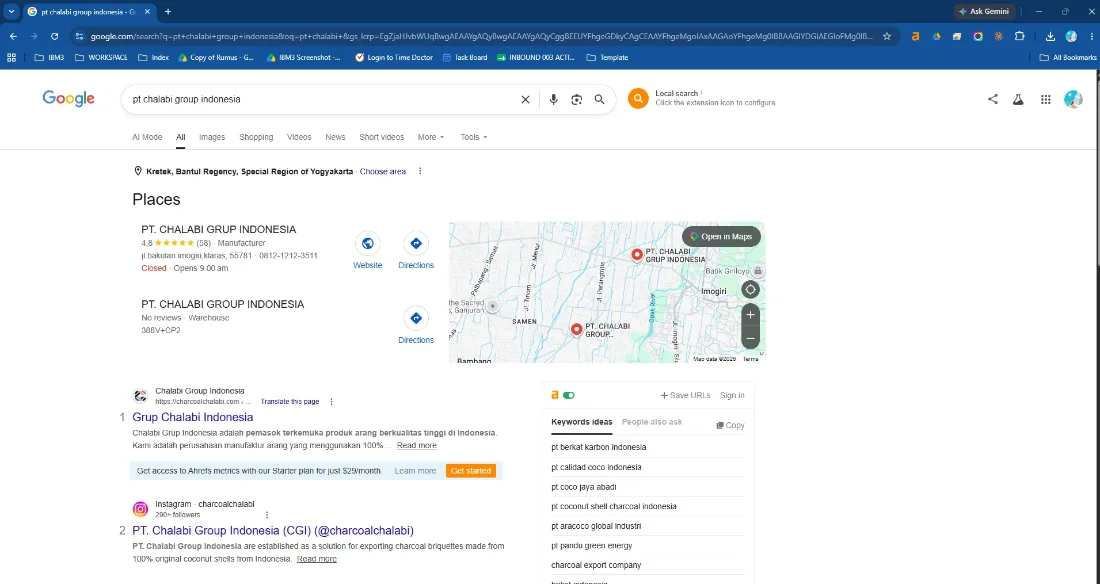Open the Chrome three-dot menu
The image size is (1100, 584).
[1093, 36]
